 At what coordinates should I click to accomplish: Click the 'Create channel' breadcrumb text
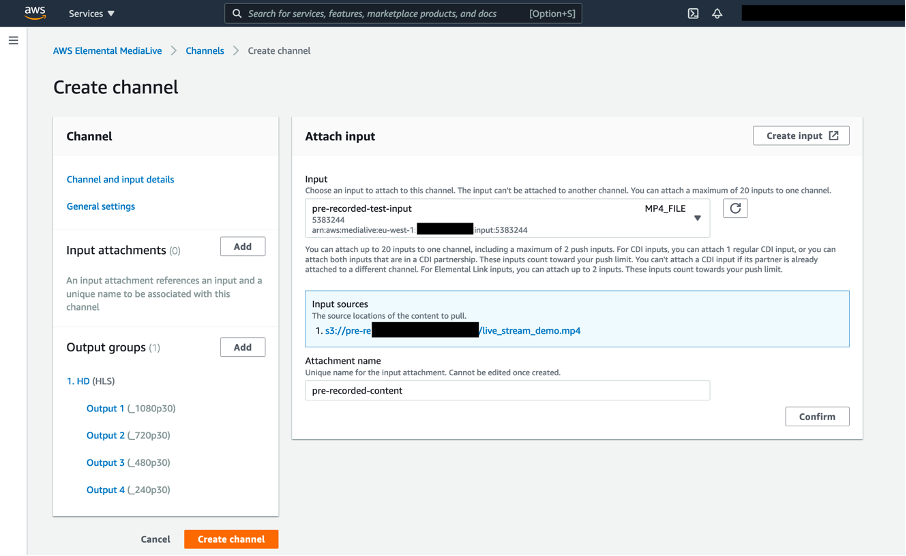pyautogui.click(x=279, y=51)
